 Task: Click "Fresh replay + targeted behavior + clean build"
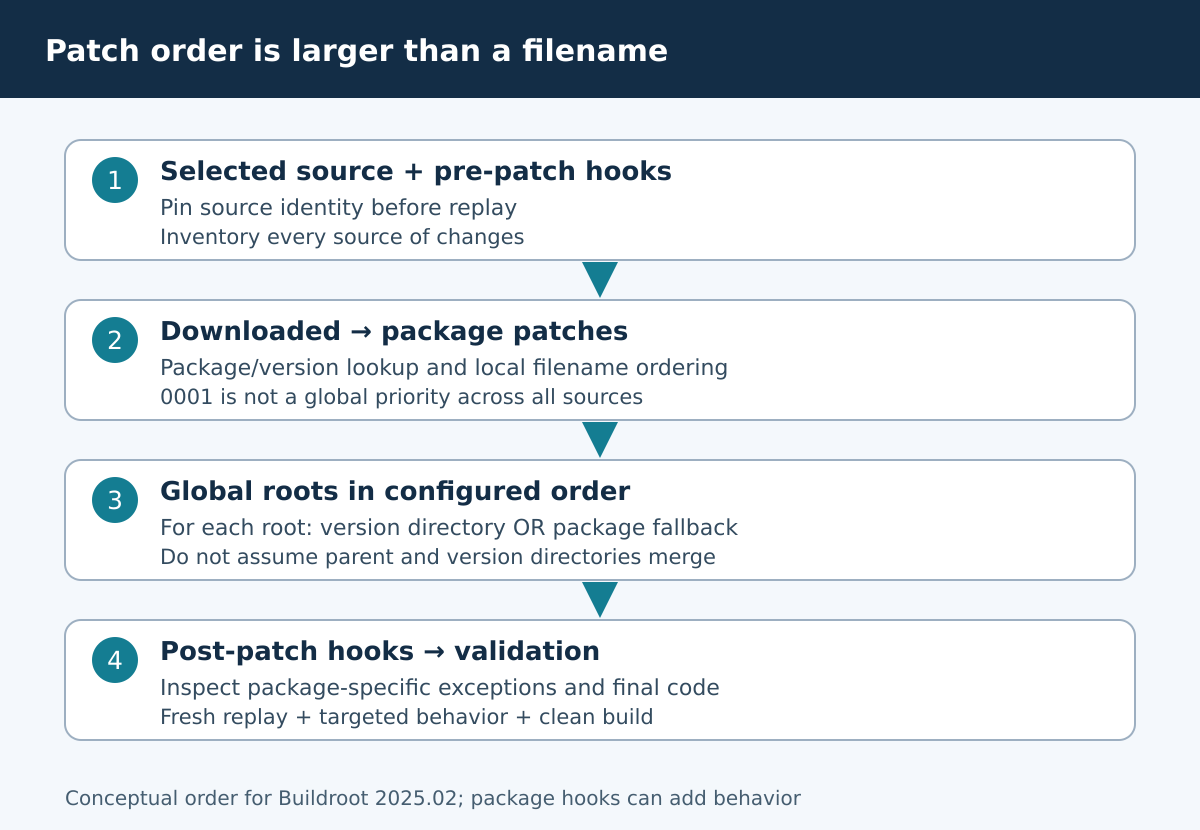[x=407, y=717]
